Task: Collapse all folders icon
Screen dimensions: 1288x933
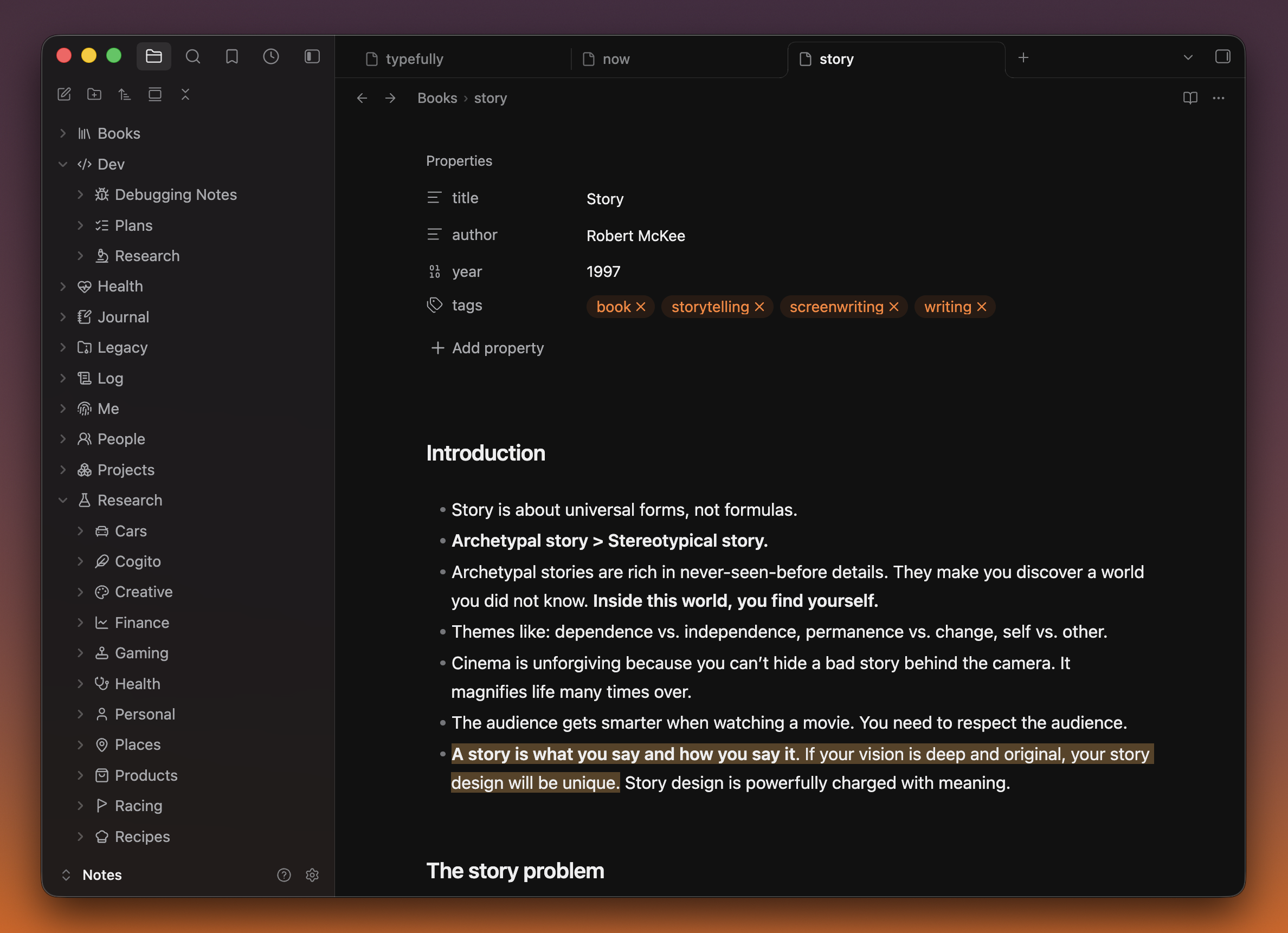Action: (185, 94)
